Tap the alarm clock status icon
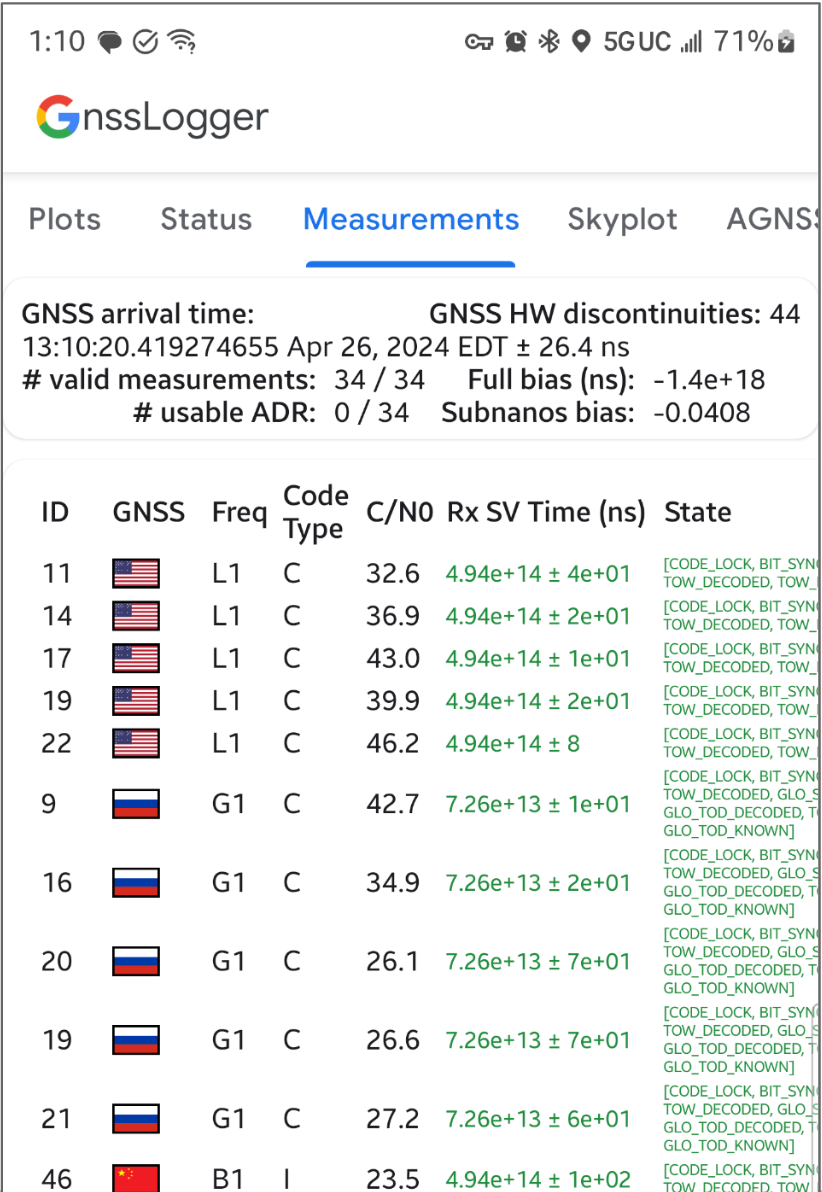The width and height of the screenshot is (822, 1192). point(516,41)
